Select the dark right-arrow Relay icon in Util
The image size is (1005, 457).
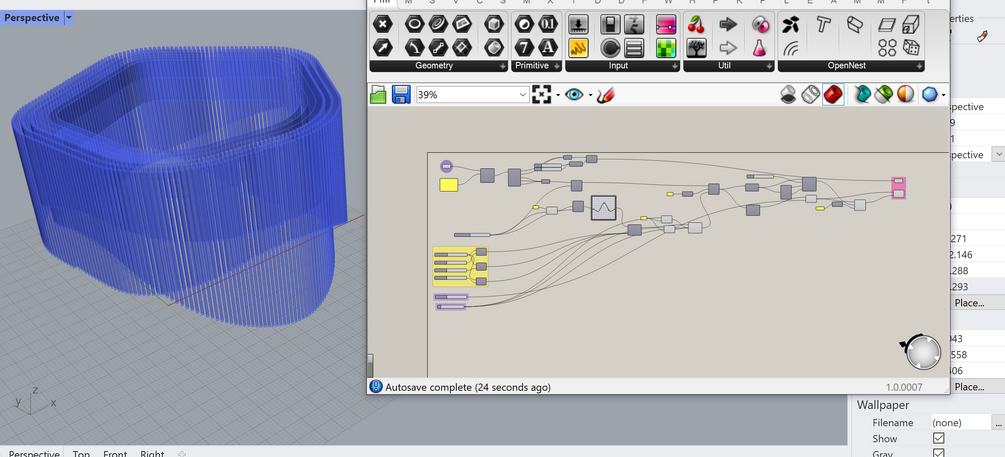(x=728, y=25)
